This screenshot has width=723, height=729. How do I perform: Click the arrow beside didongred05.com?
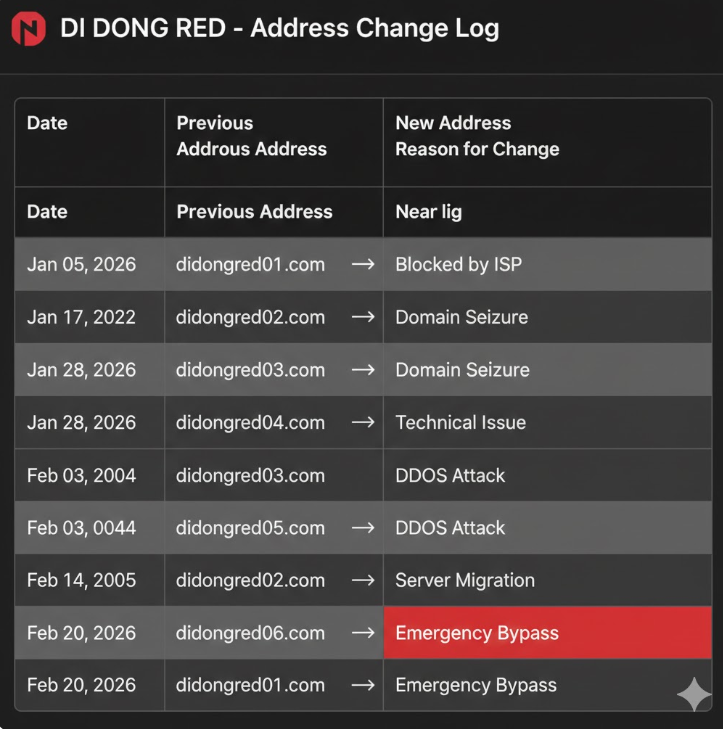363,528
